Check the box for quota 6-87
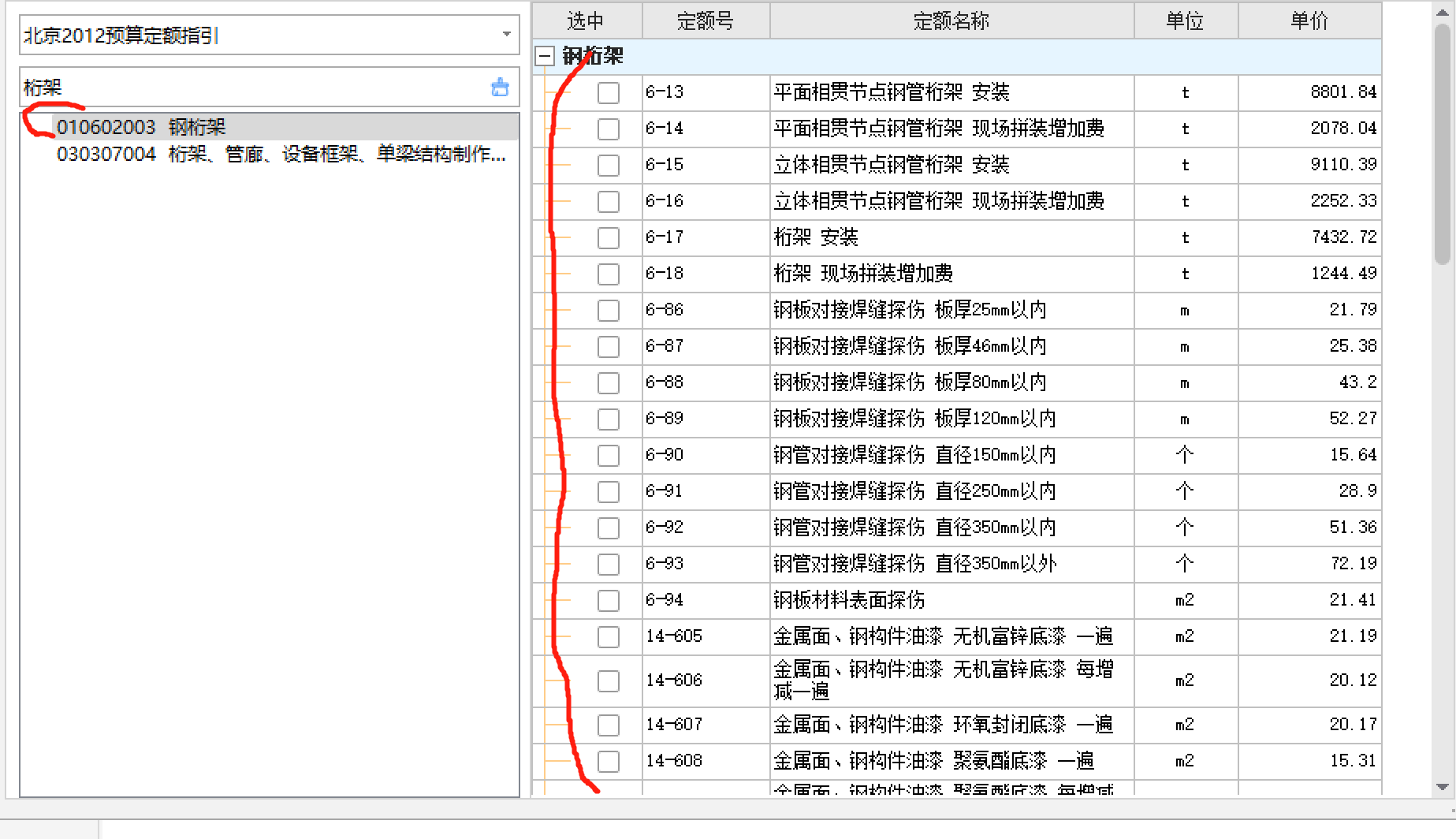The width and height of the screenshot is (1456, 839). [x=608, y=346]
